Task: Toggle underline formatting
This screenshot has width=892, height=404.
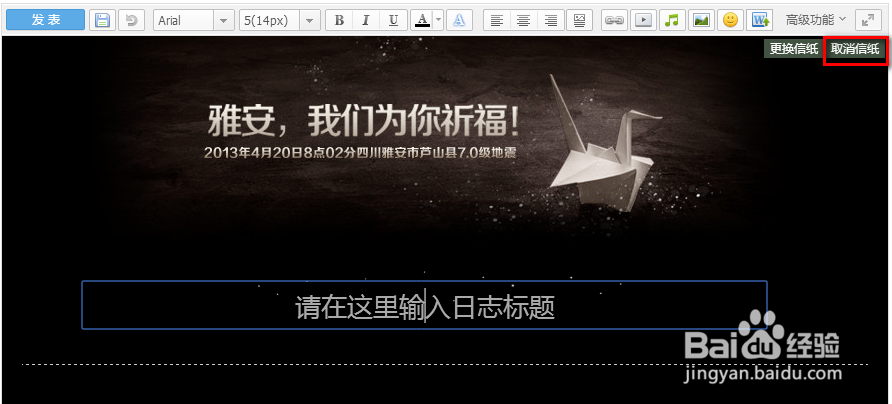Action: click(x=393, y=20)
